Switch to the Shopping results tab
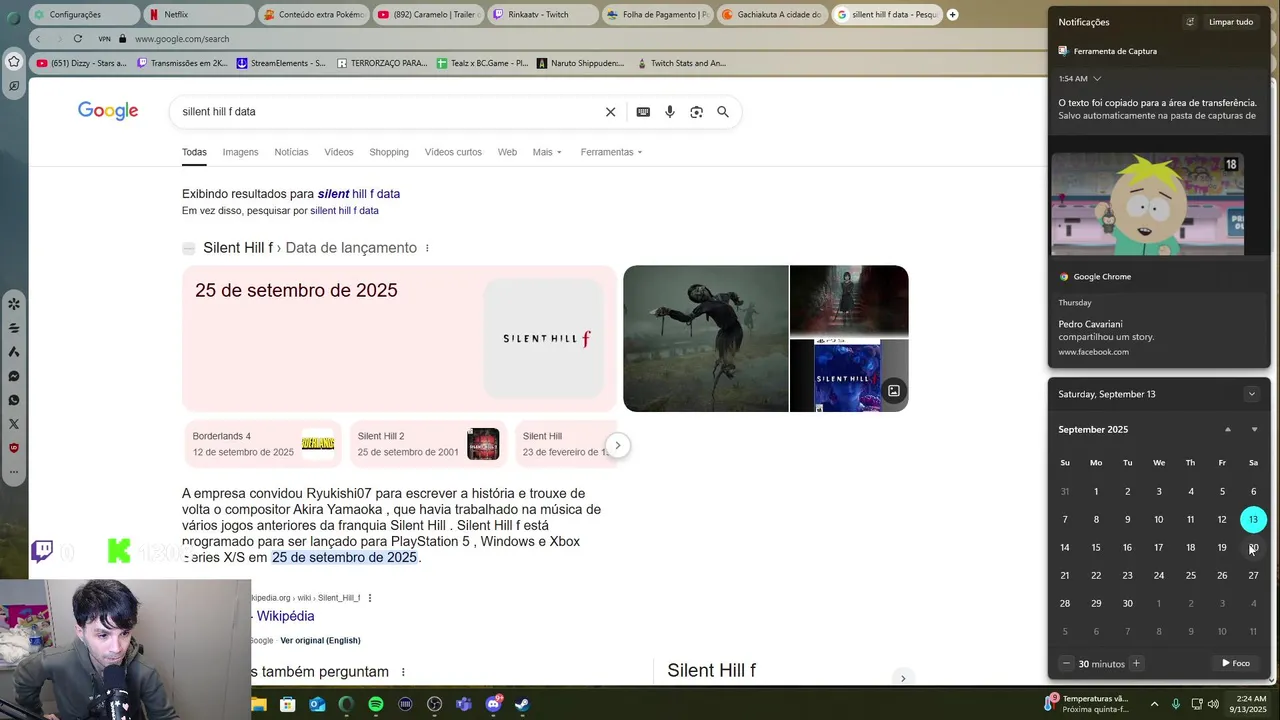 (x=389, y=152)
